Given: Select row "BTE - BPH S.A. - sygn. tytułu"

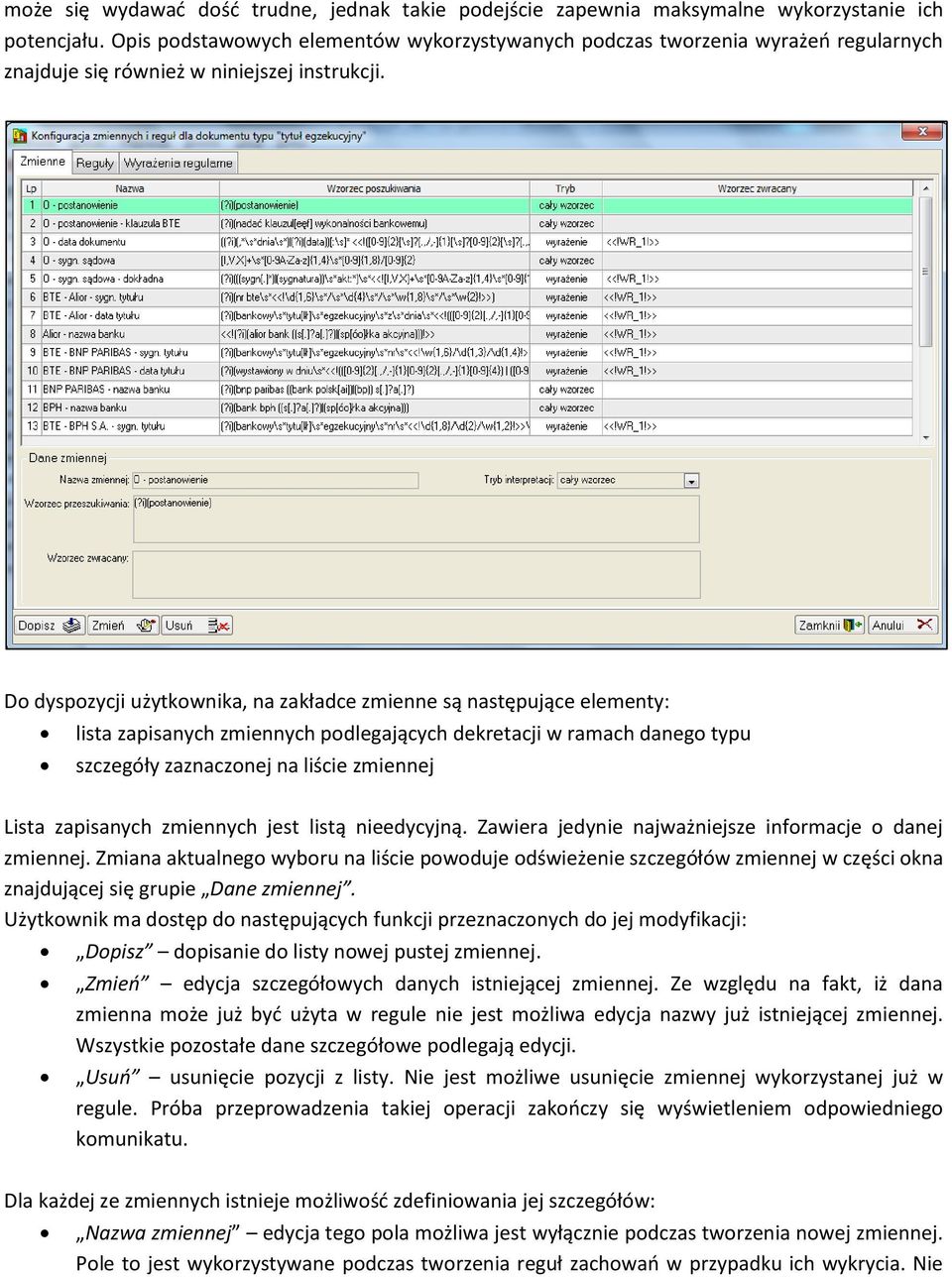Looking at the screenshot, I should [x=466, y=426].
